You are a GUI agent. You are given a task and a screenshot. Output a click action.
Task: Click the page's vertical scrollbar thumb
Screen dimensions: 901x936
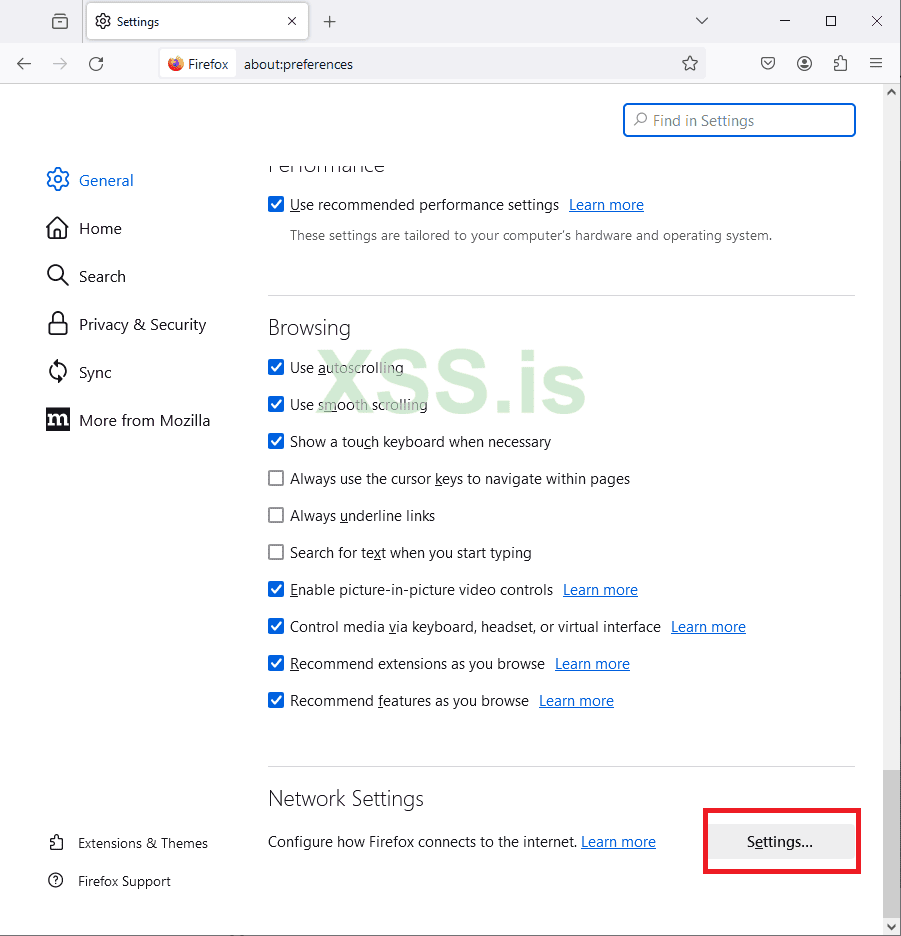[x=891, y=842]
